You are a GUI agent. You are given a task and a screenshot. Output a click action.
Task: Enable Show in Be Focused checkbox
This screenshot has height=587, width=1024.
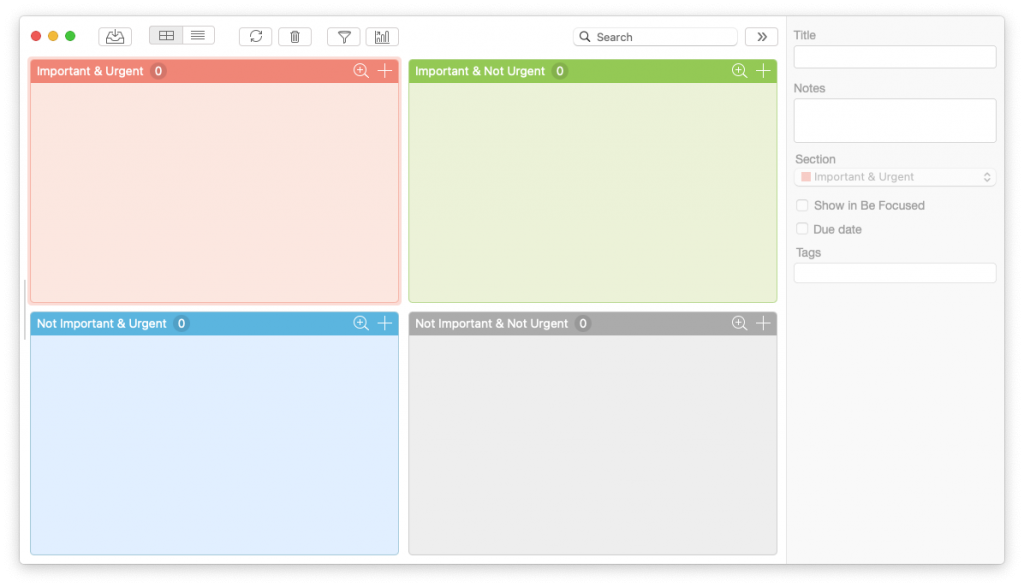click(x=802, y=206)
